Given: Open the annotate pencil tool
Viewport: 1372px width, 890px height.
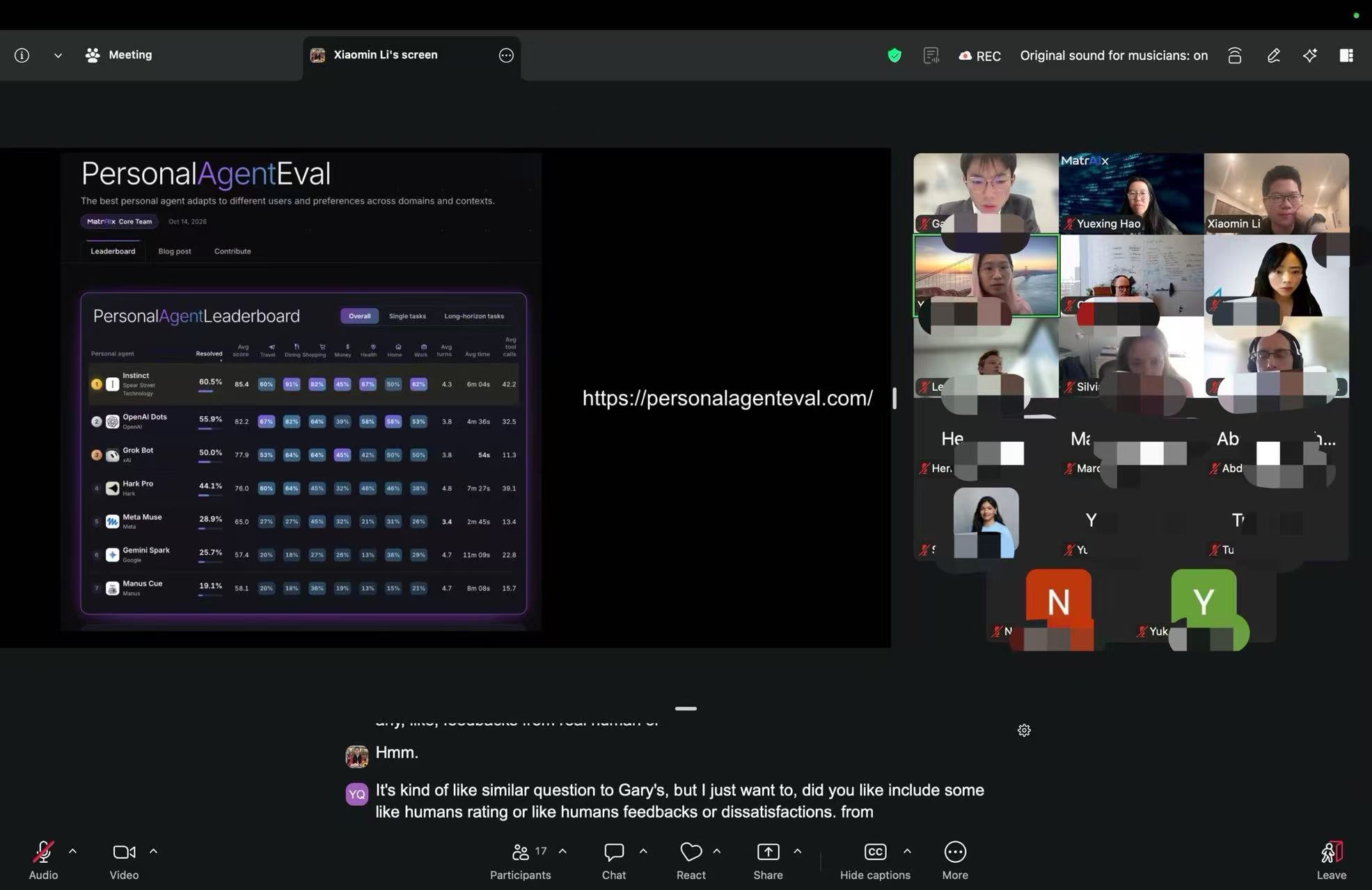Looking at the screenshot, I should (x=1273, y=56).
